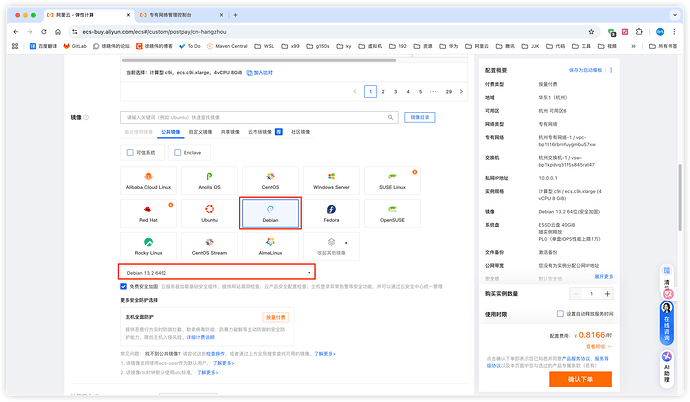The image size is (690, 402).
Task: Choose the Rocky Linux image tile
Action: pos(148,245)
